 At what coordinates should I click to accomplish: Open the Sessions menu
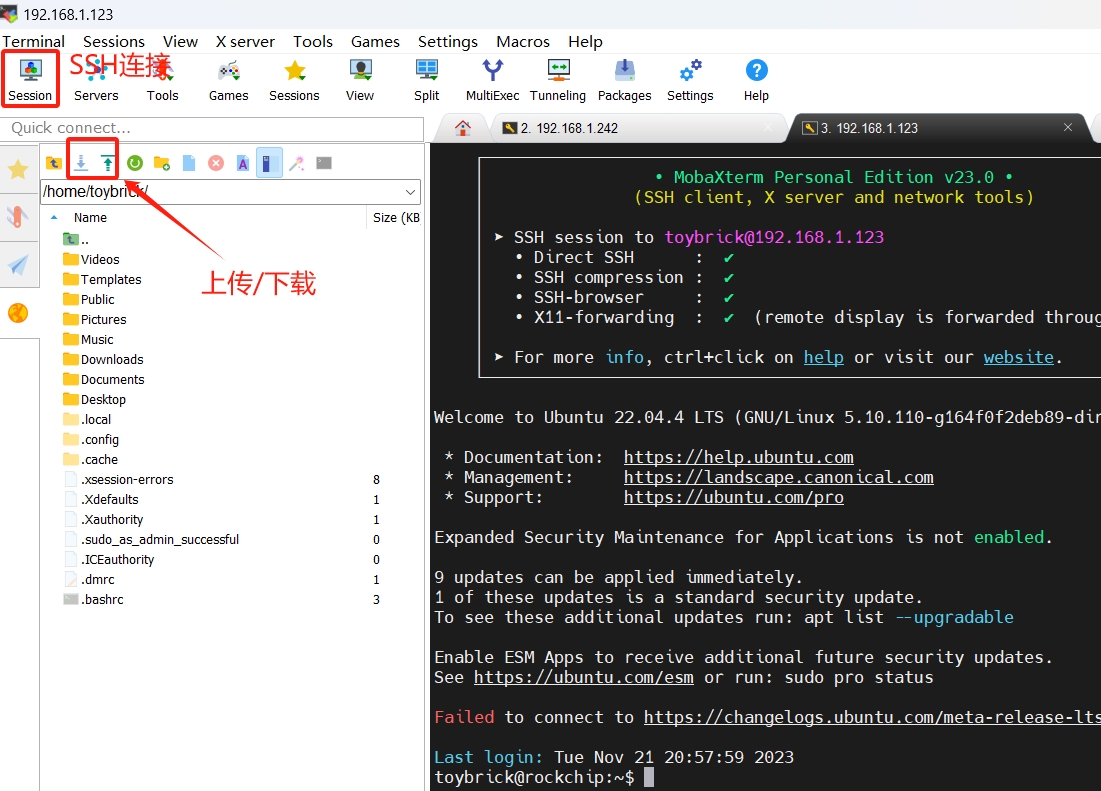pos(114,41)
